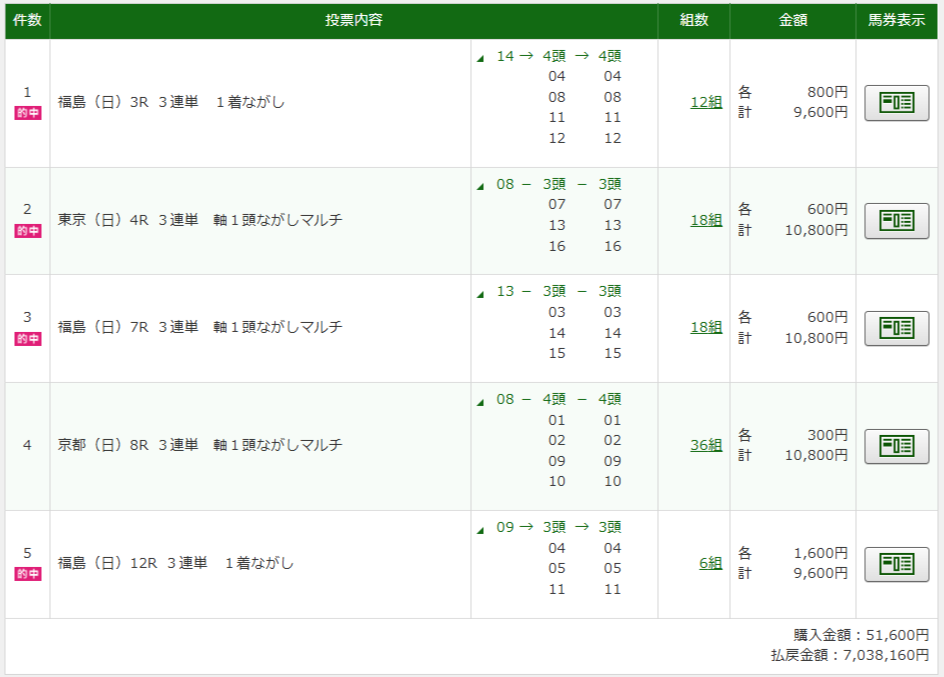Click the 的中 badge on row 2

point(28,231)
